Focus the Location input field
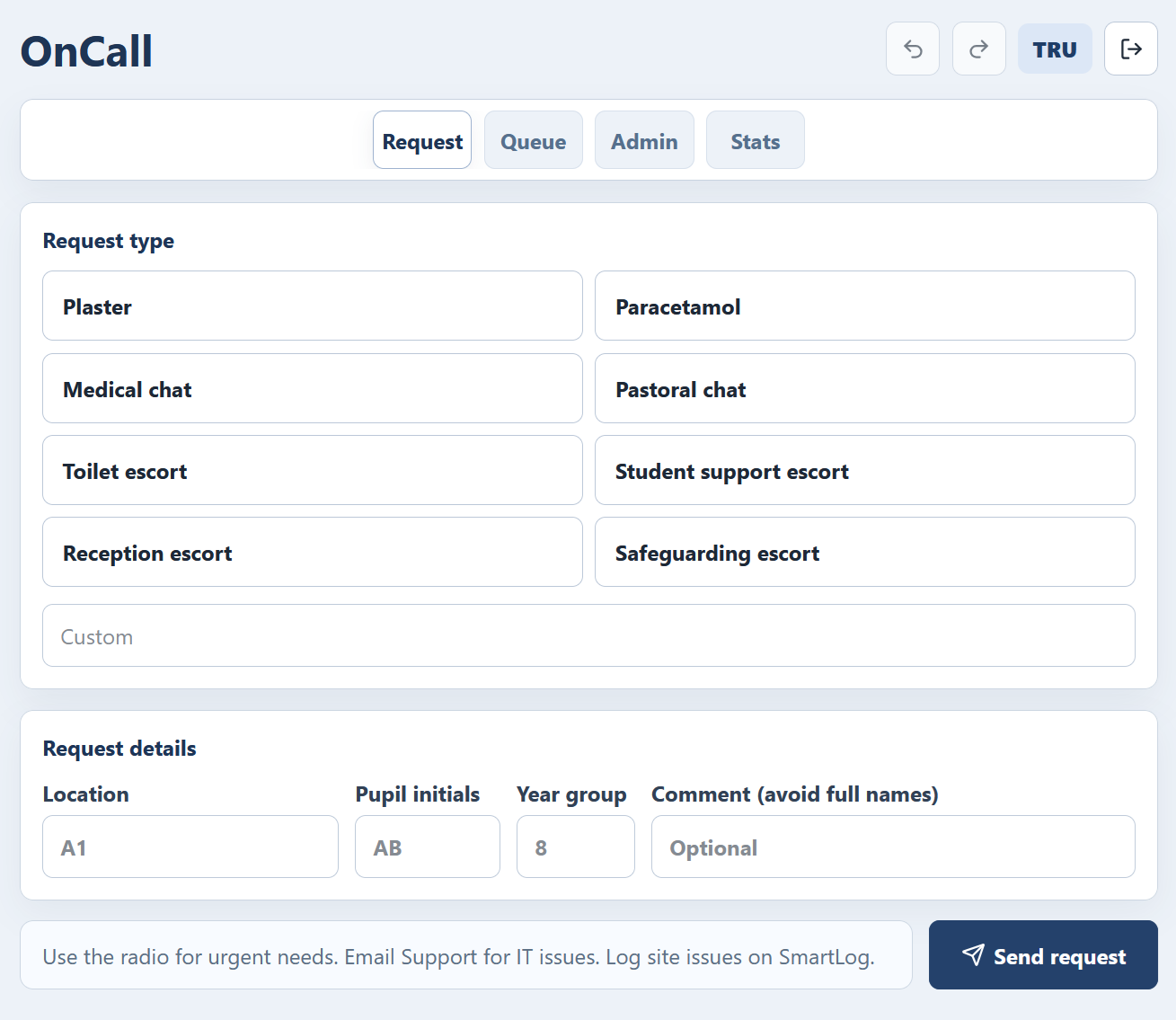 pyautogui.click(x=190, y=847)
